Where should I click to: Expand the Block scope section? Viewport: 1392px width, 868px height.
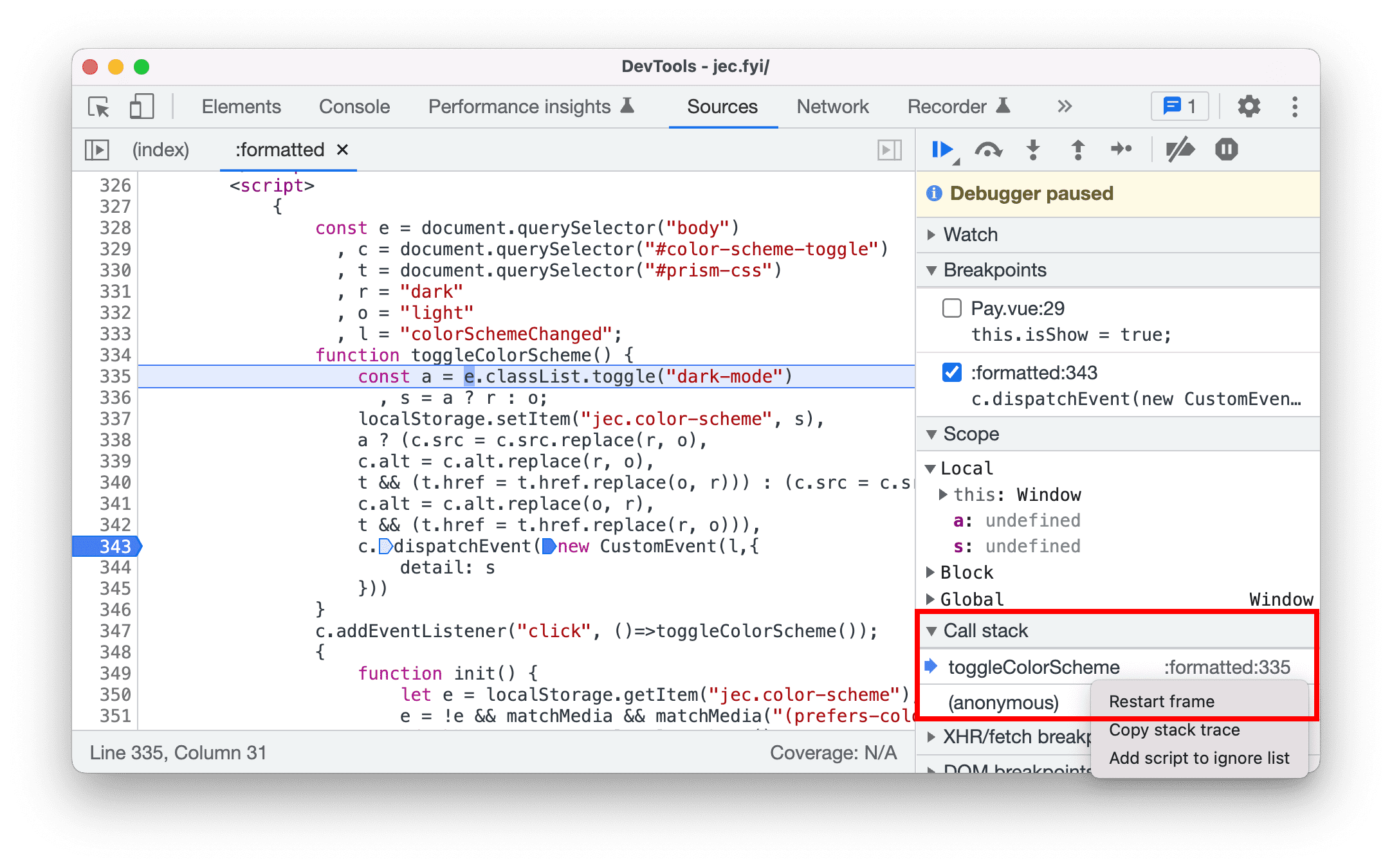[x=944, y=572]
